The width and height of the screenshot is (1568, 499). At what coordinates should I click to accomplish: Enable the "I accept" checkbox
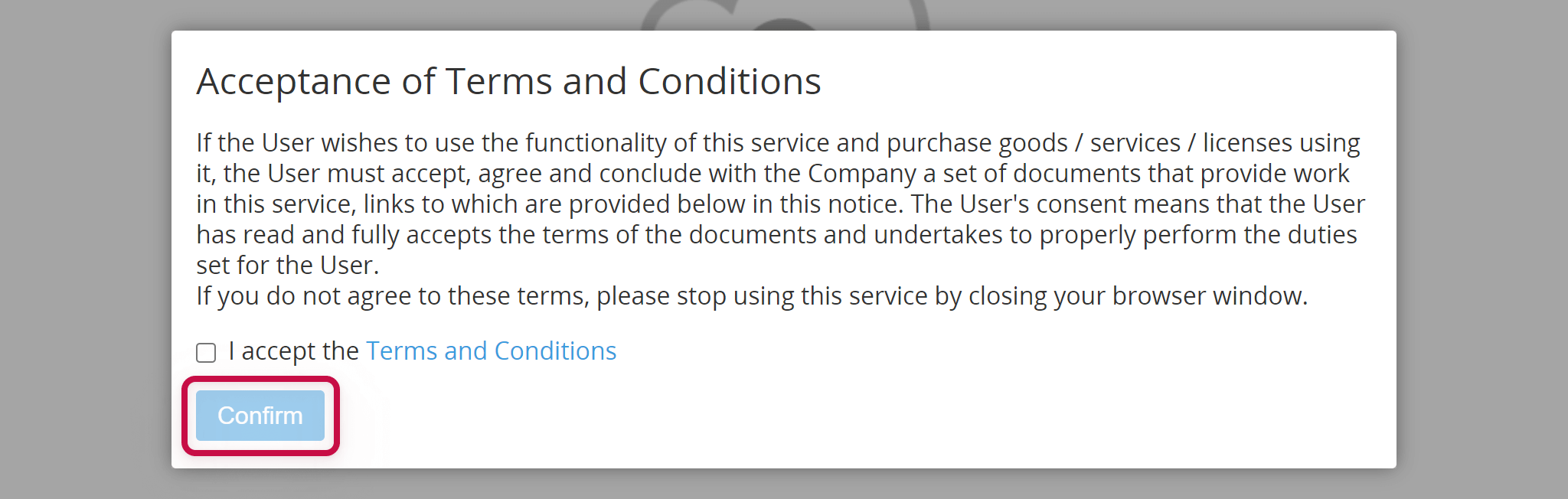click(206, 352)
